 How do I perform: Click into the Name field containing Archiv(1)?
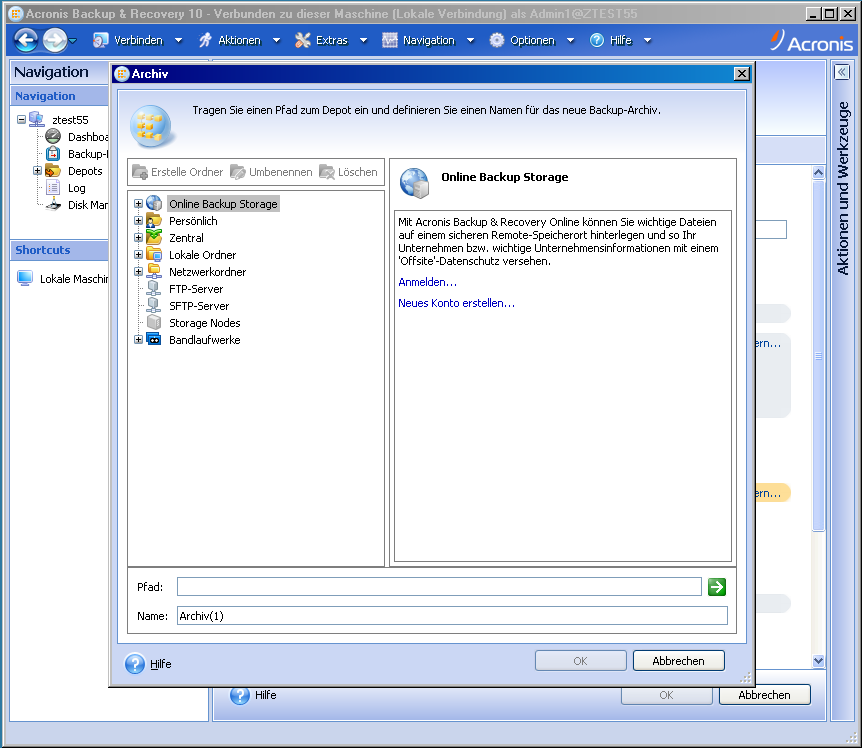(452, 616)
